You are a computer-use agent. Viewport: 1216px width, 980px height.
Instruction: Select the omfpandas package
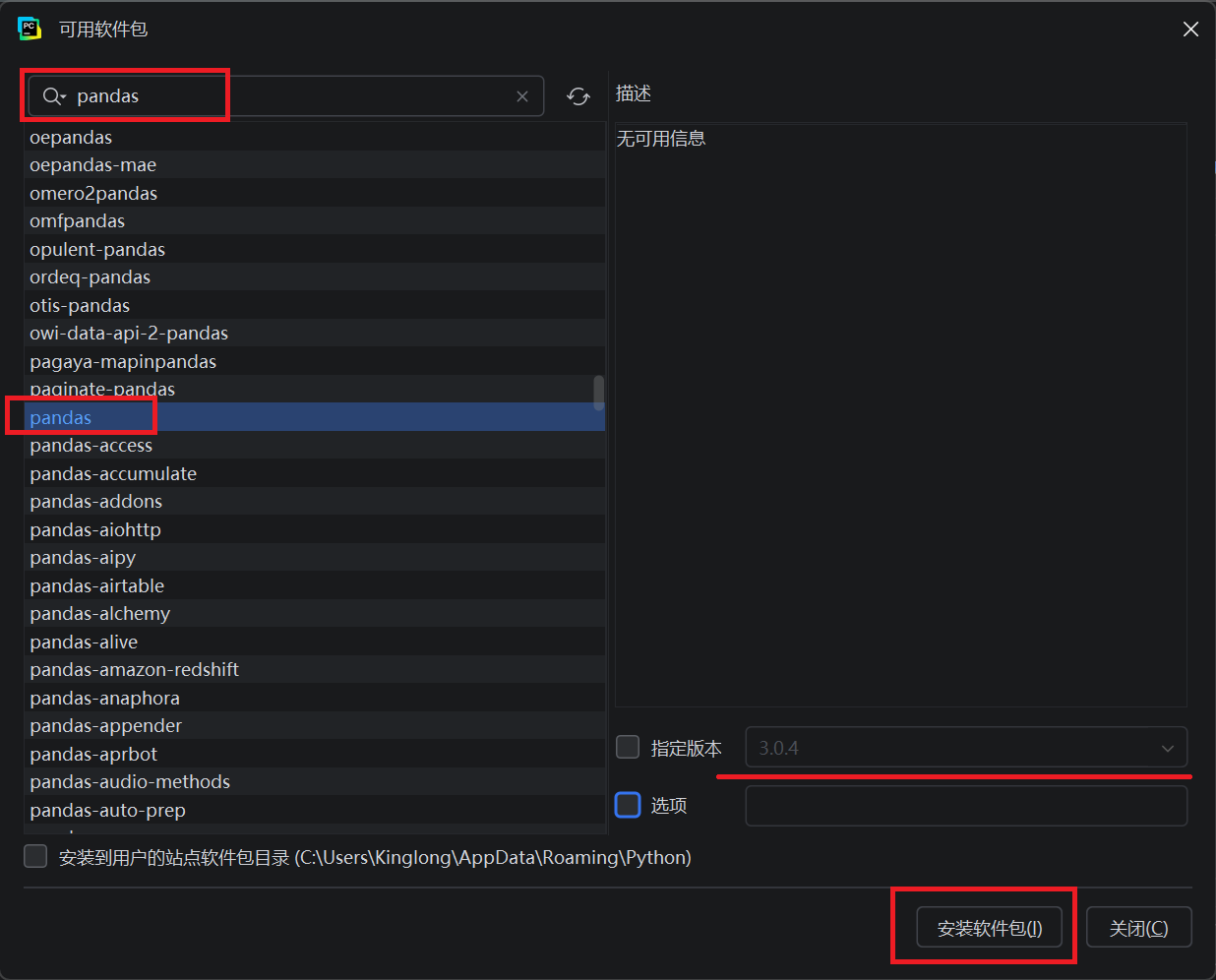(x=314, y=220)
